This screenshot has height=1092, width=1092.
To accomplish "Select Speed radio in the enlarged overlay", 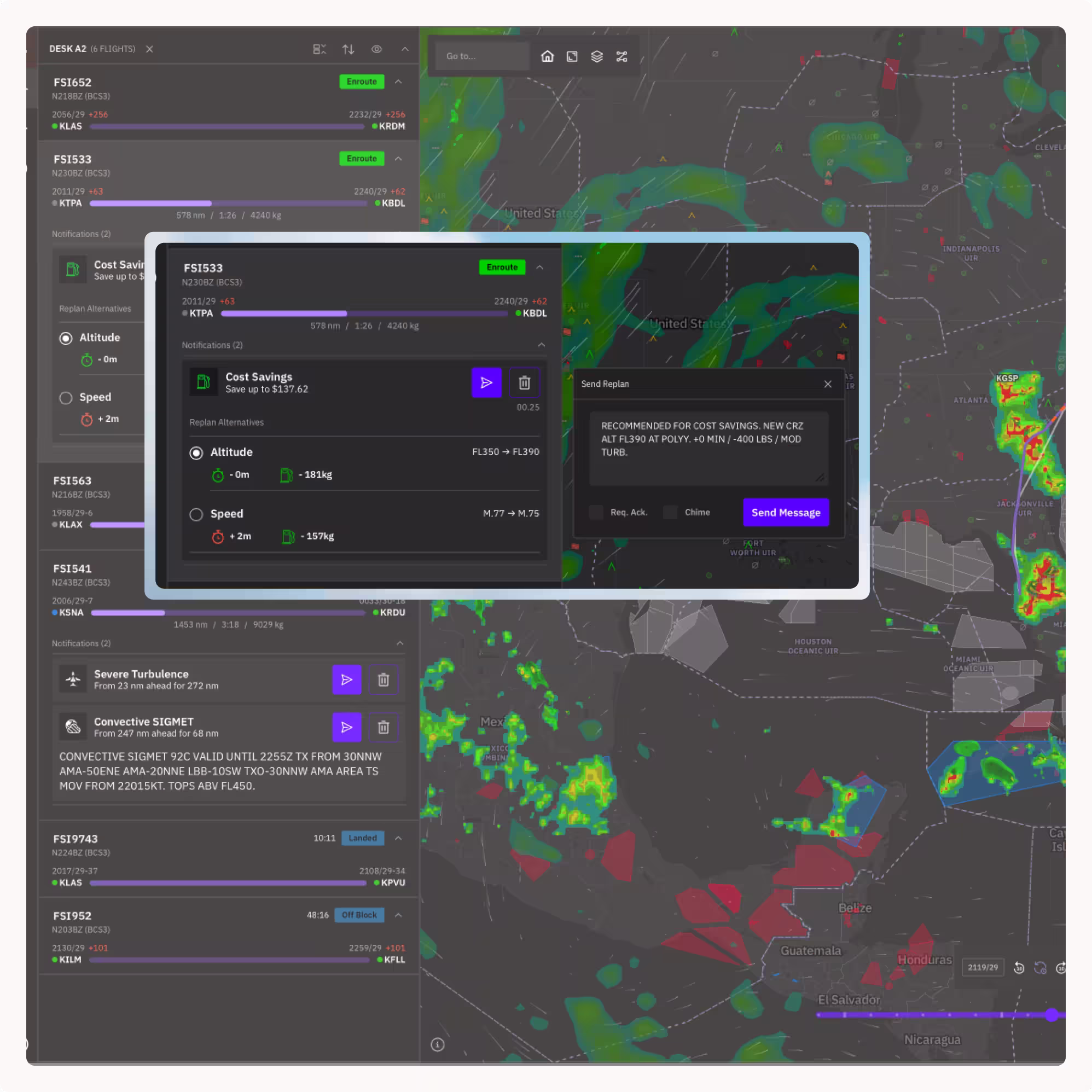I will 196,514.
